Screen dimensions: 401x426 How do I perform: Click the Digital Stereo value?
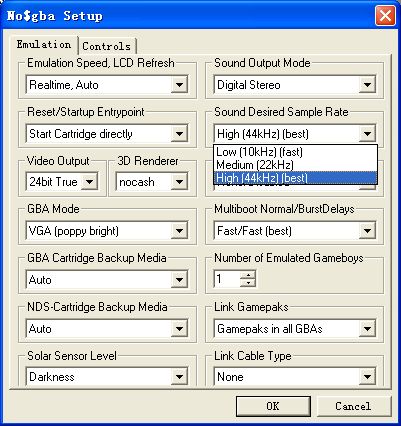[x=249, y=85]
